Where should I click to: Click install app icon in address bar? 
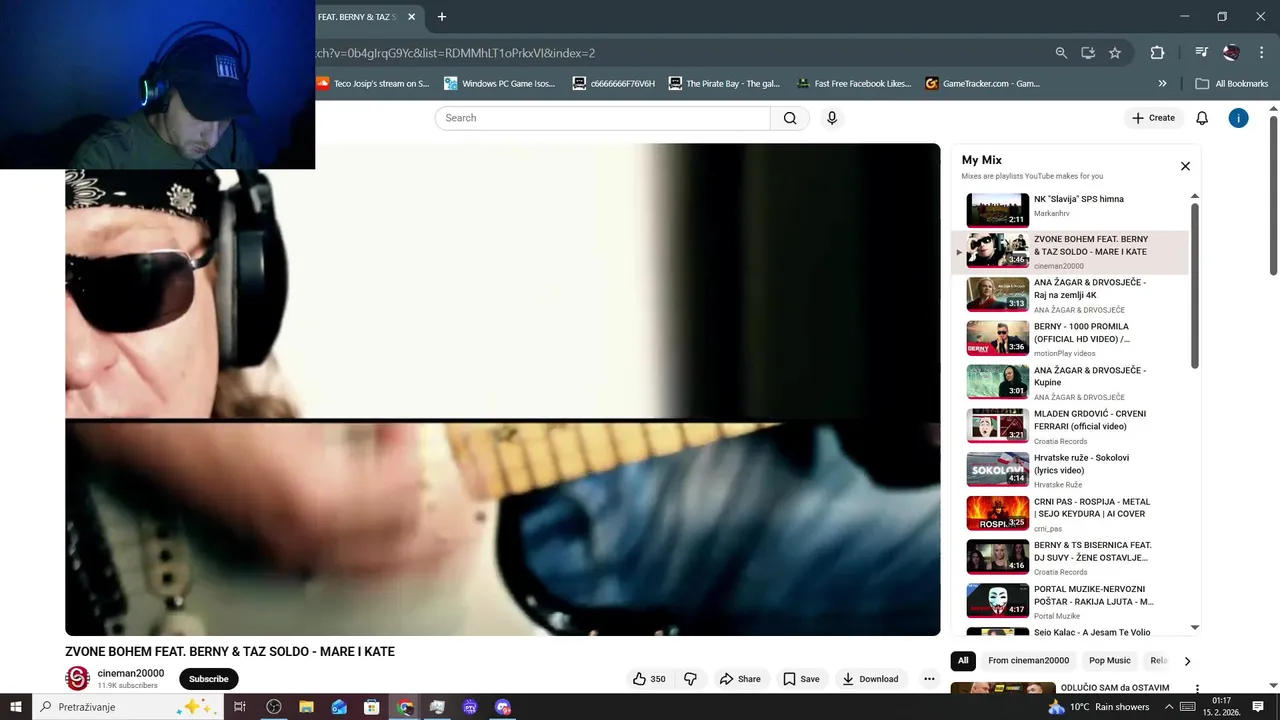coord(1088,53)
